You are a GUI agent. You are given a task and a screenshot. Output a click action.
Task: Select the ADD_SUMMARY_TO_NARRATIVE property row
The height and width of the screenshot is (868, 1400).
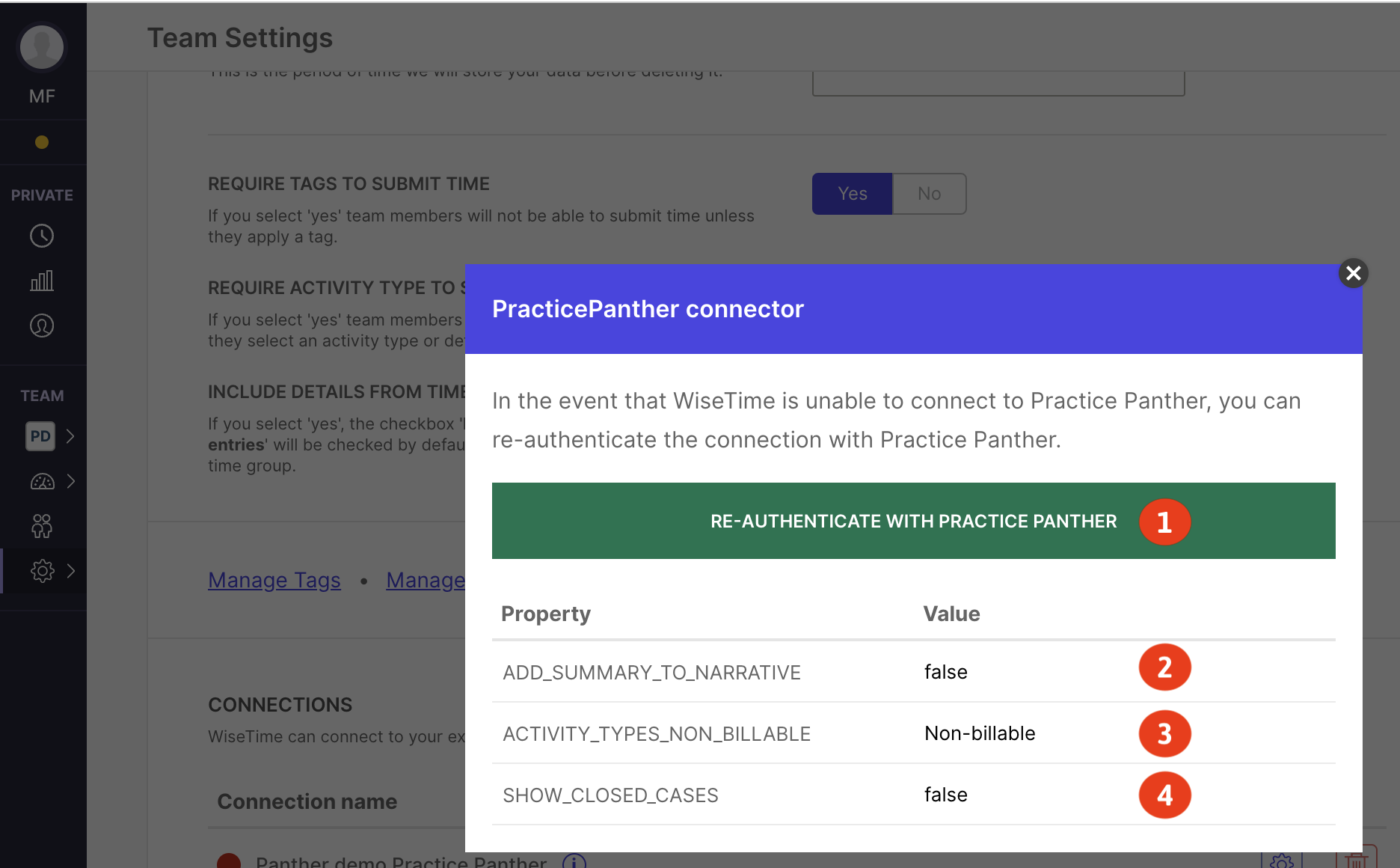[x=913, y=672]
